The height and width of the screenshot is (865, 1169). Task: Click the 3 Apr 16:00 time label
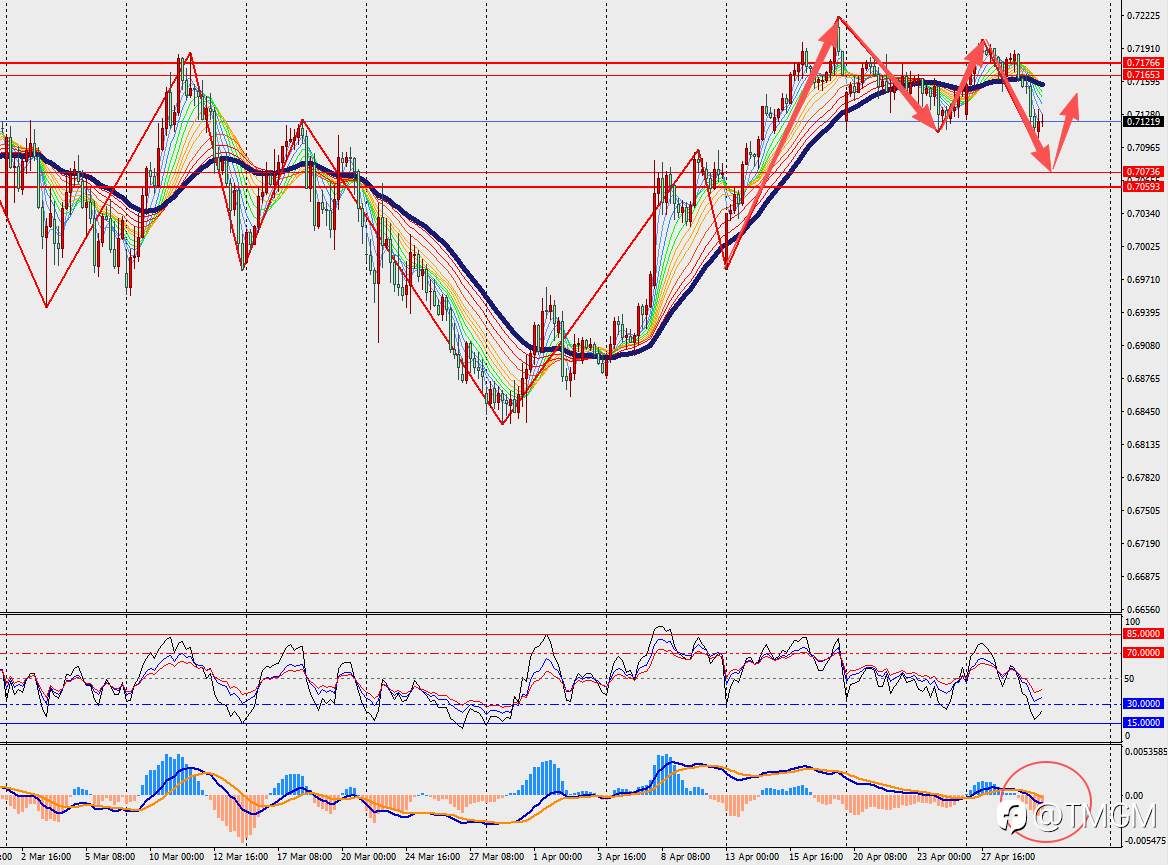pyautogui.click(x=622, y=857)
